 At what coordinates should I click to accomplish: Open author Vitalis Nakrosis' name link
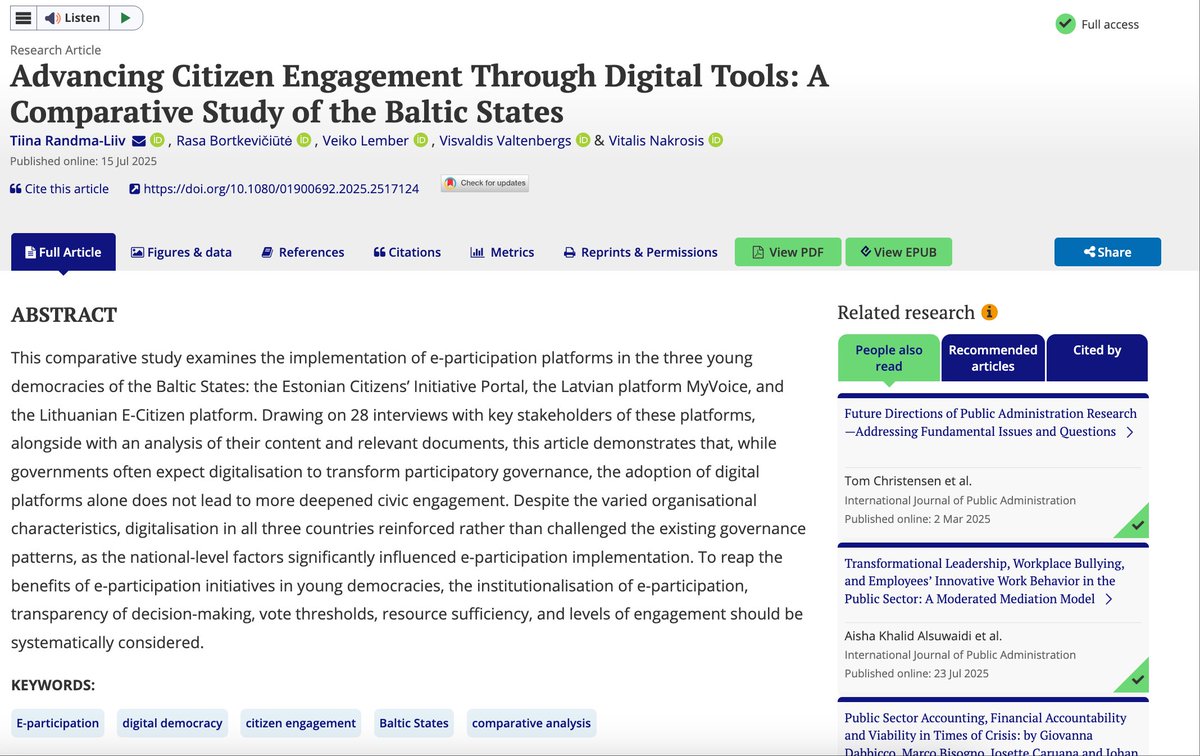656,141
